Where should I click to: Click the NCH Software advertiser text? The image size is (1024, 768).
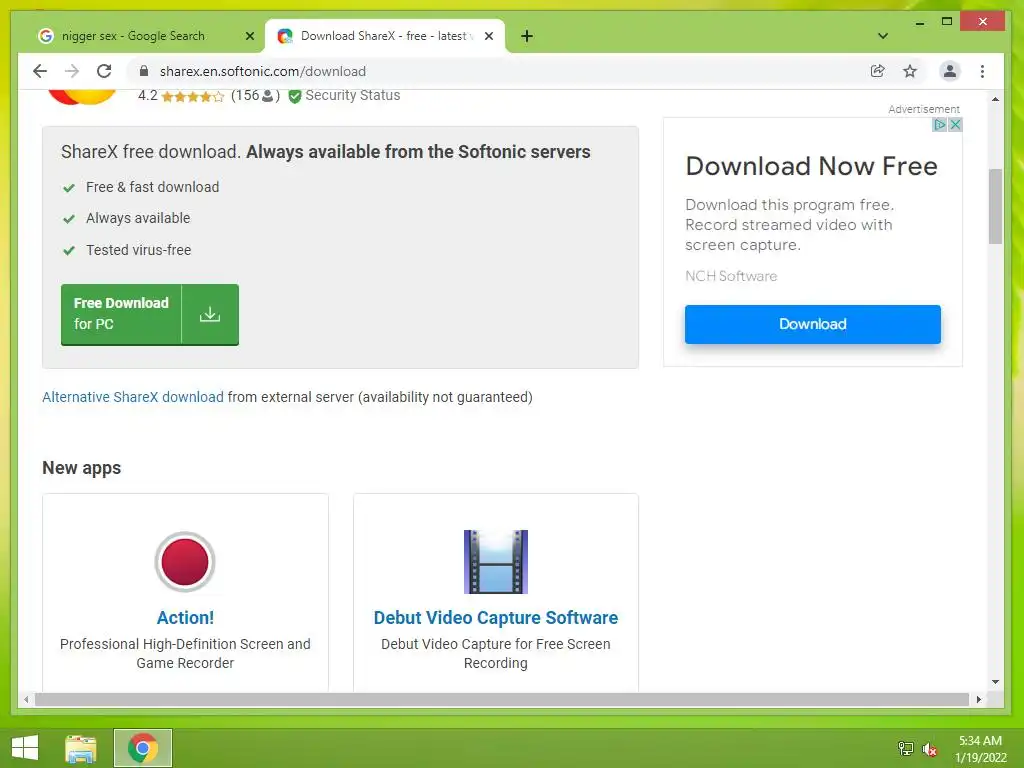[731, 276]
